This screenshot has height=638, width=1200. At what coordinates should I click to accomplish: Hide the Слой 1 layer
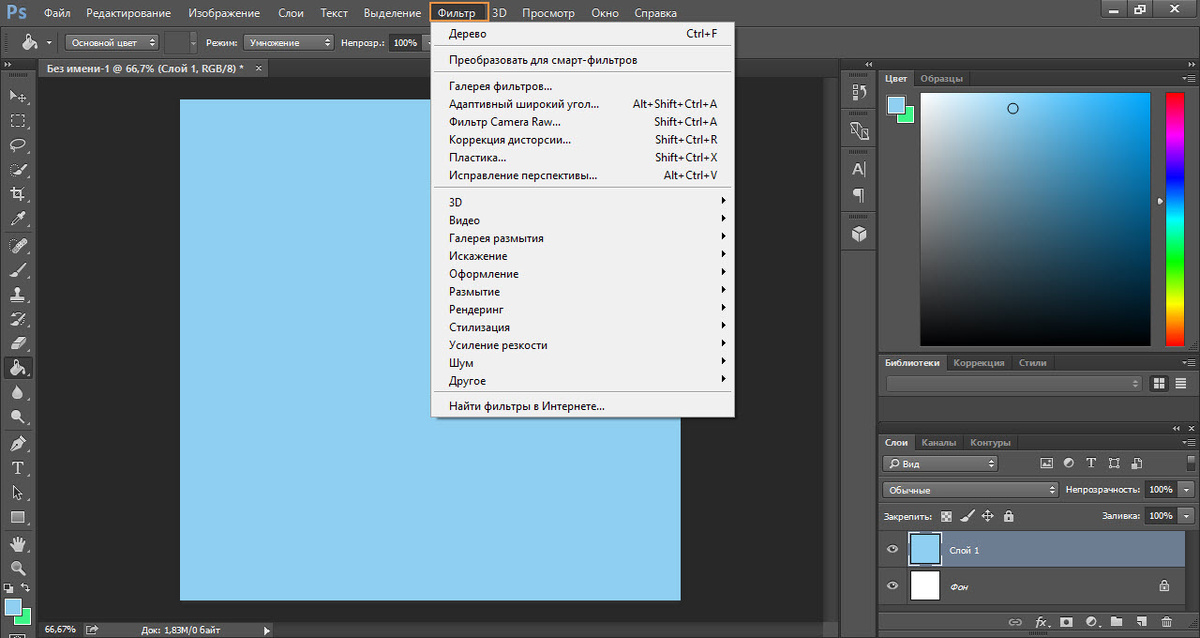click(x=893, y=549)
